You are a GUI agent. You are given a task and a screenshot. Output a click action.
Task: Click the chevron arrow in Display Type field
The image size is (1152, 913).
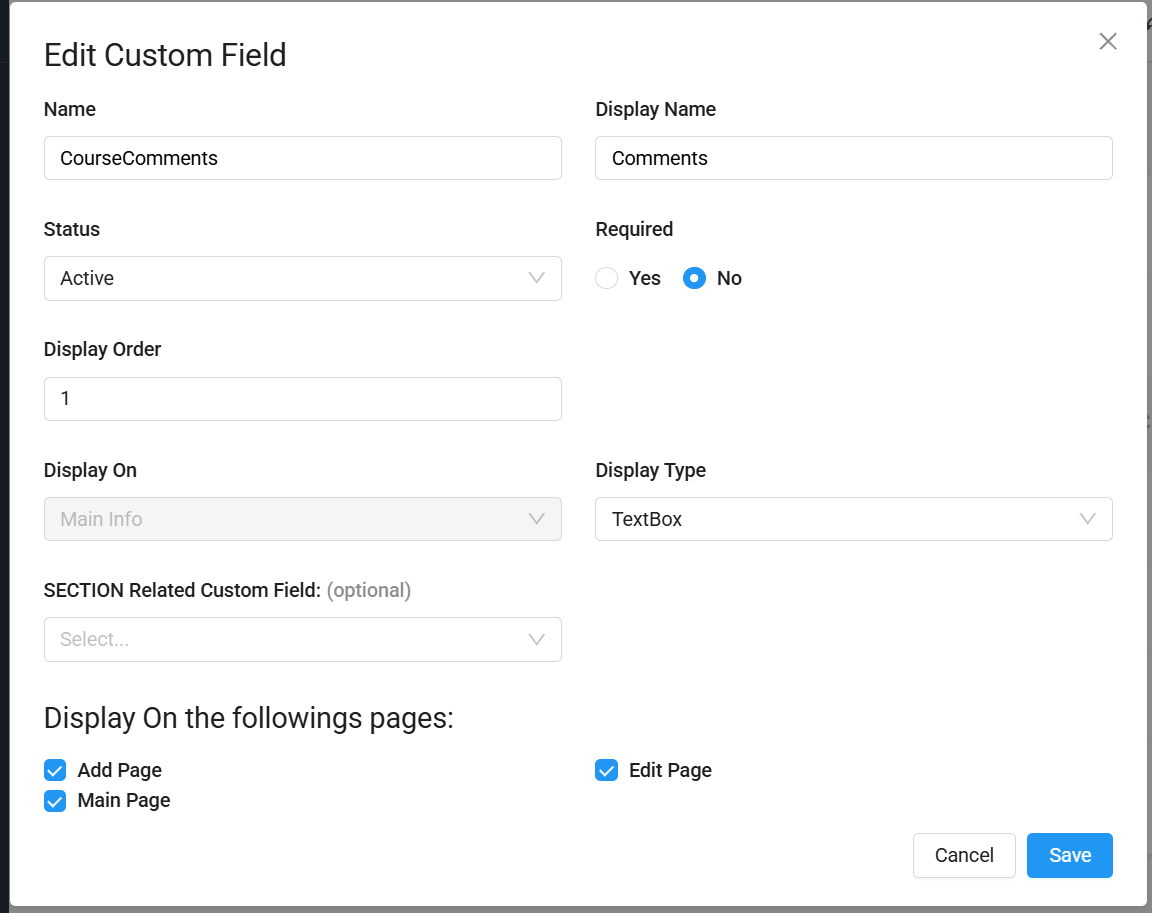coord(1088,519)
